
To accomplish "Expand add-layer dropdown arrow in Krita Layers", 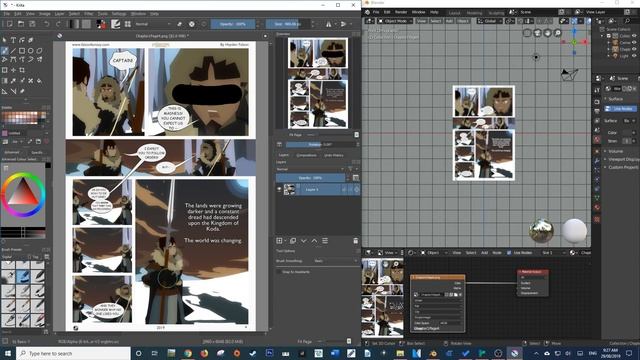I will 285,241.
